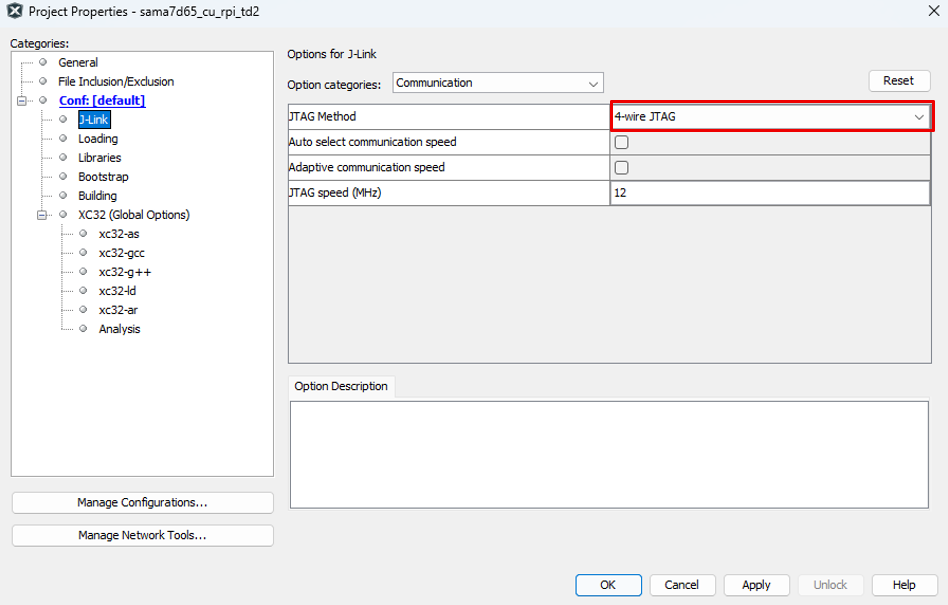Click the Loading category bullet icon

pyautogui.click(x=63, y=139)
